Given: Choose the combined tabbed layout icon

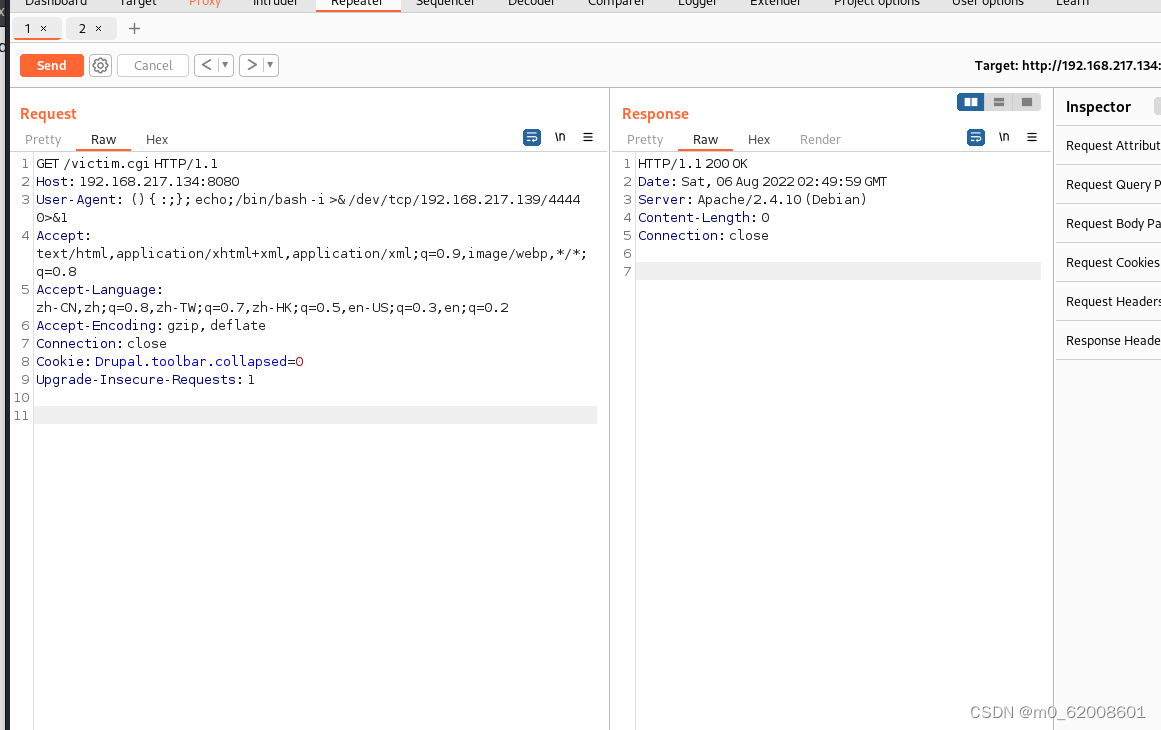Looking at the screenshot, I should 1027,102.
